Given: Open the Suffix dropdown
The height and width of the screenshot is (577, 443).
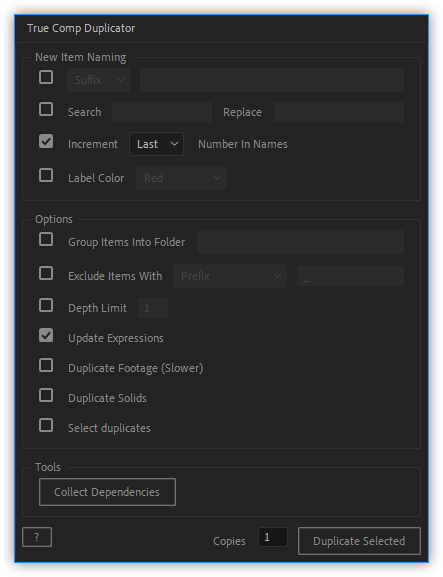Looking at the screenshot, I should [98, 80].
